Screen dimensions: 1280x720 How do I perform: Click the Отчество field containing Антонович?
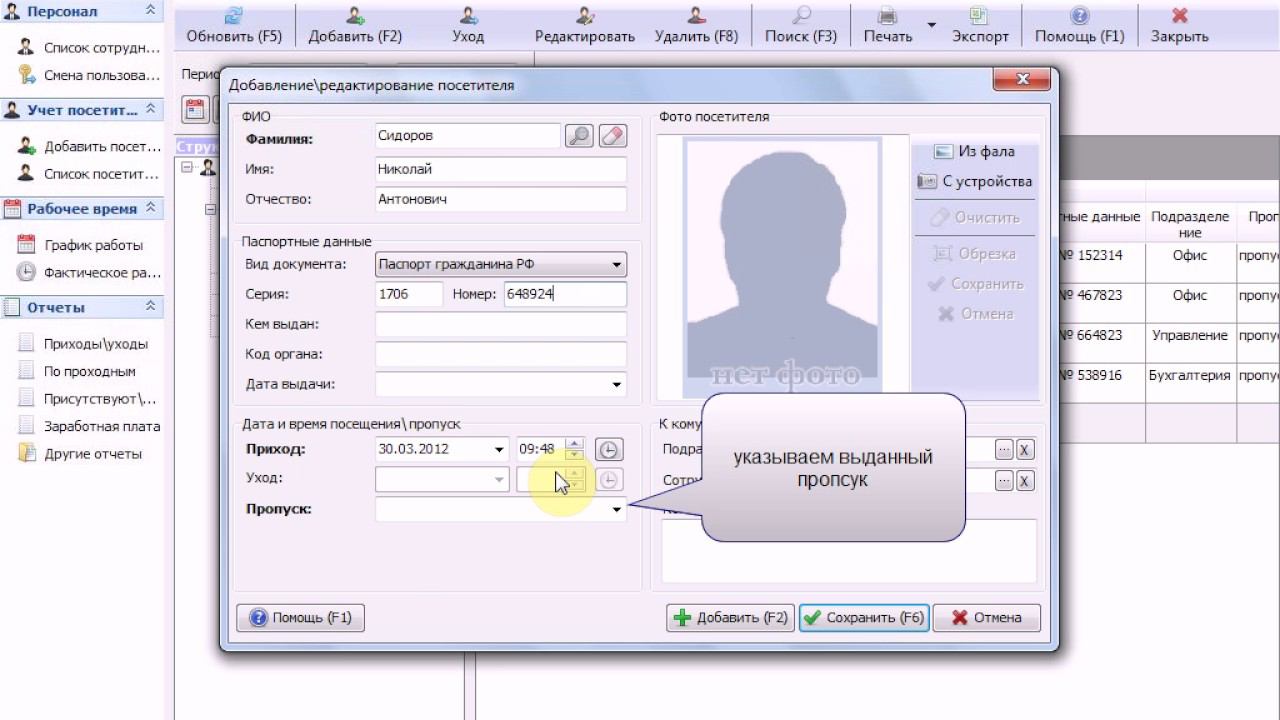click(501, 200)
